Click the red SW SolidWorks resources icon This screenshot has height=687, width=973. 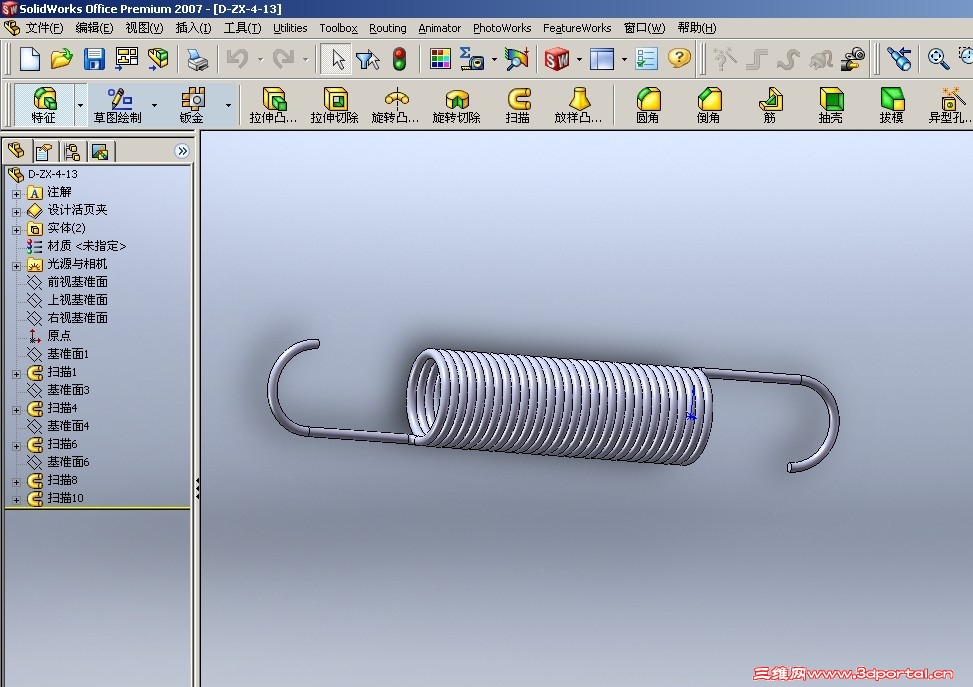pyautogui.click(x=557, y=60)
